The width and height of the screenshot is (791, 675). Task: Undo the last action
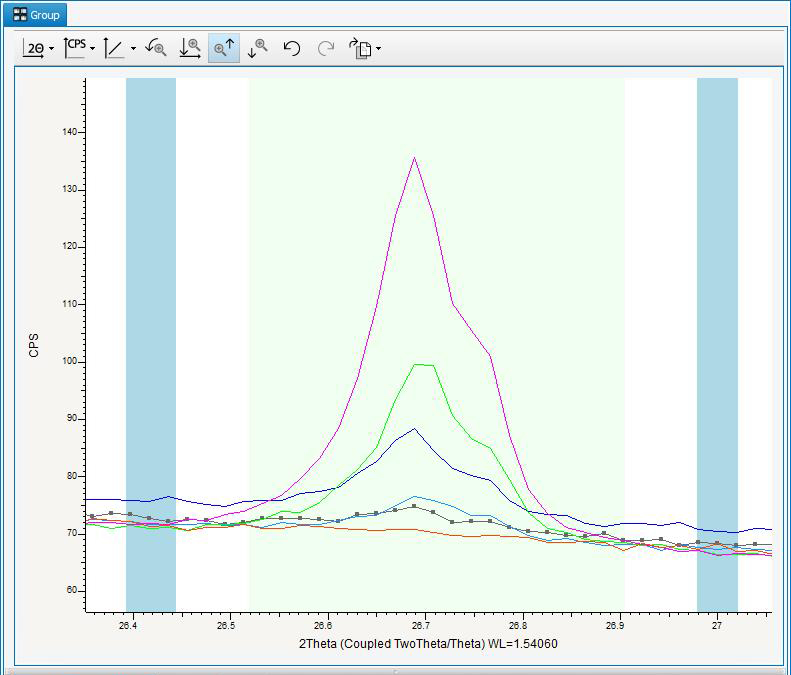click(x=292, y=48)
